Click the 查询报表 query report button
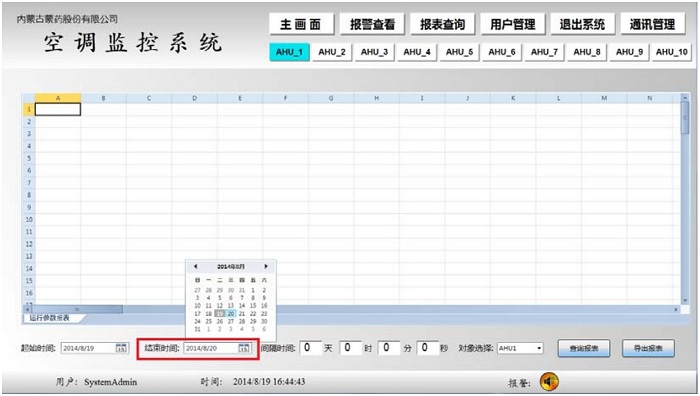Screen dimensions: 700x396 click(x=583, y=348)
